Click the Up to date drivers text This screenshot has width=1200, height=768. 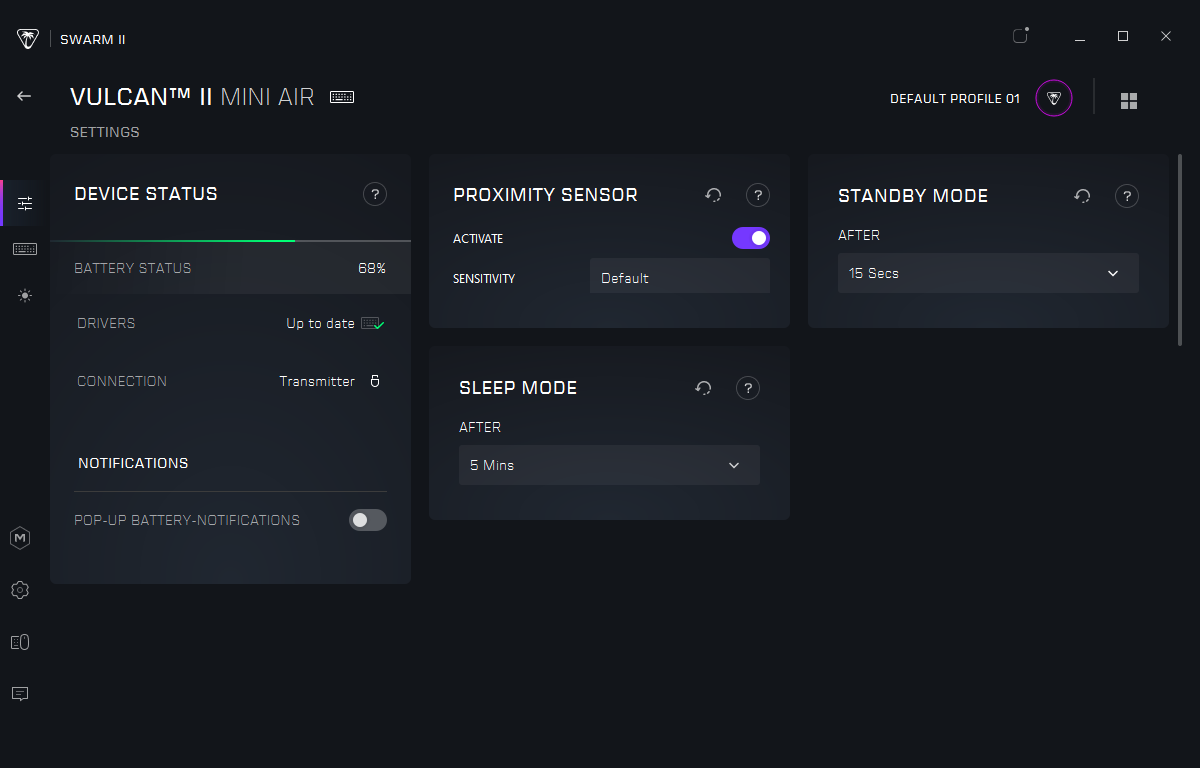[320, 323]
